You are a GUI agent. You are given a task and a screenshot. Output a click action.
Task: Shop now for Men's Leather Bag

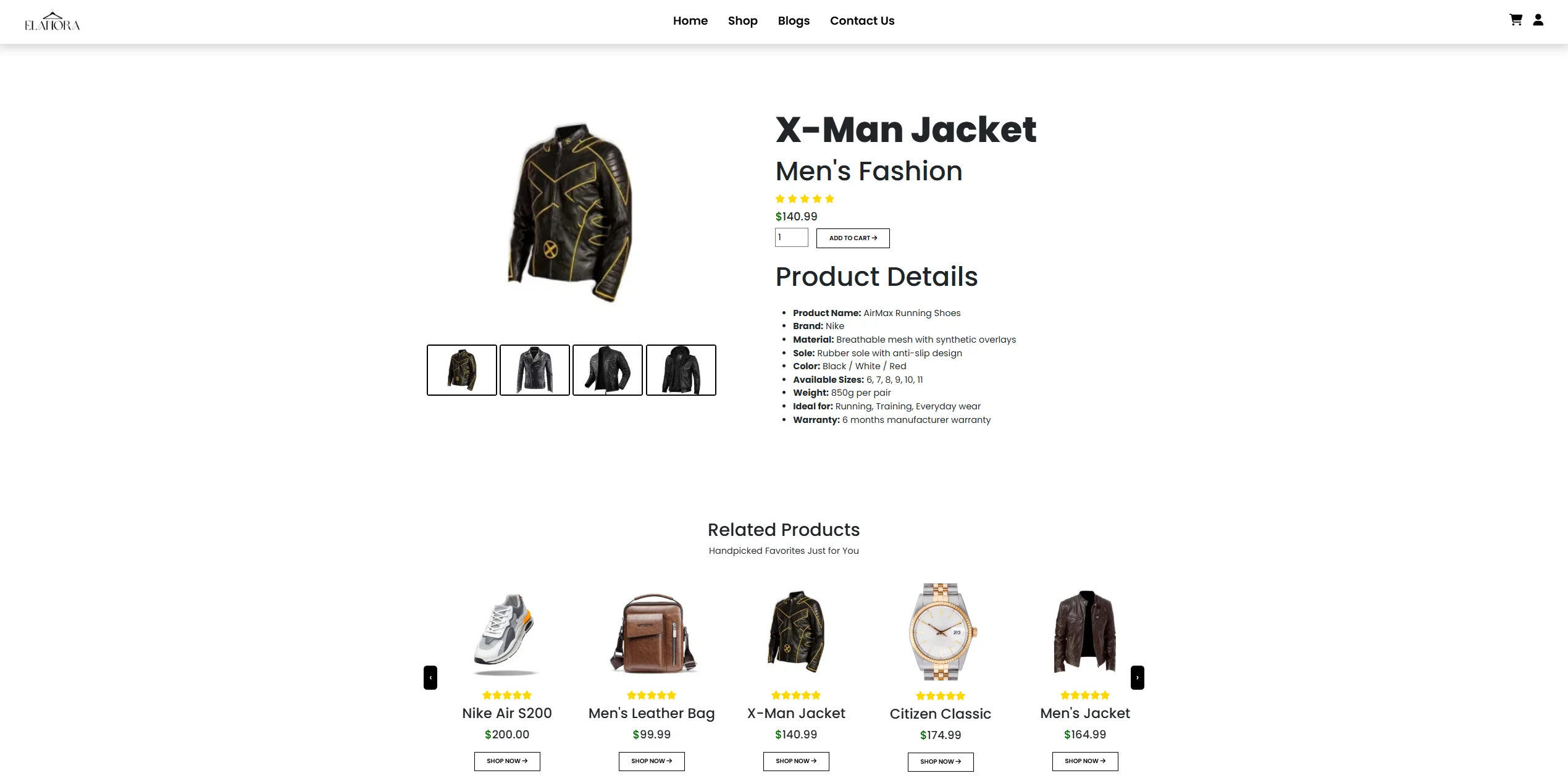click(652, 761)
